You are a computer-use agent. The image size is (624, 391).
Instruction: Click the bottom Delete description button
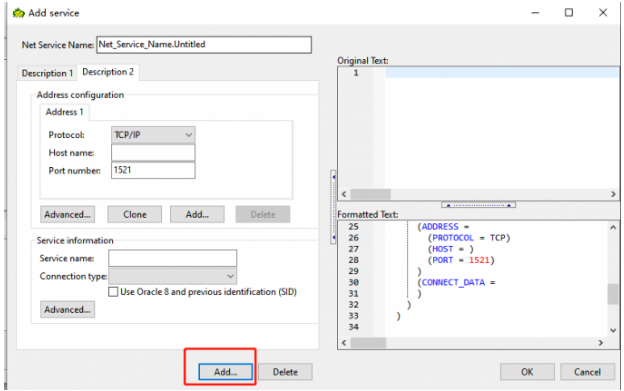tap(285, 372)
